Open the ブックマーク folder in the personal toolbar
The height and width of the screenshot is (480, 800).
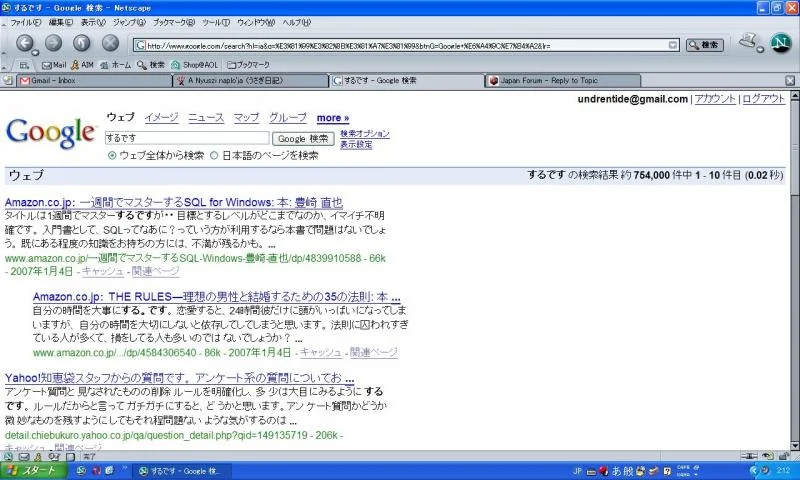tap(248, 65)
